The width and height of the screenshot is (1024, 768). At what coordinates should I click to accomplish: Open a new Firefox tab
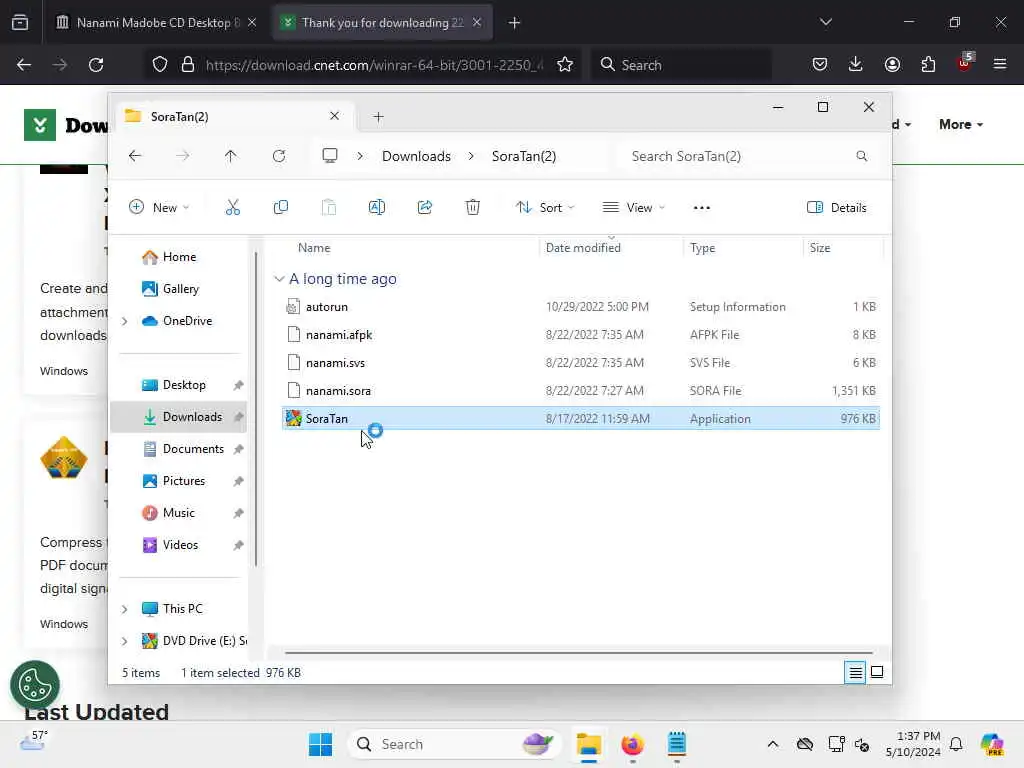[x=514, y=23]
